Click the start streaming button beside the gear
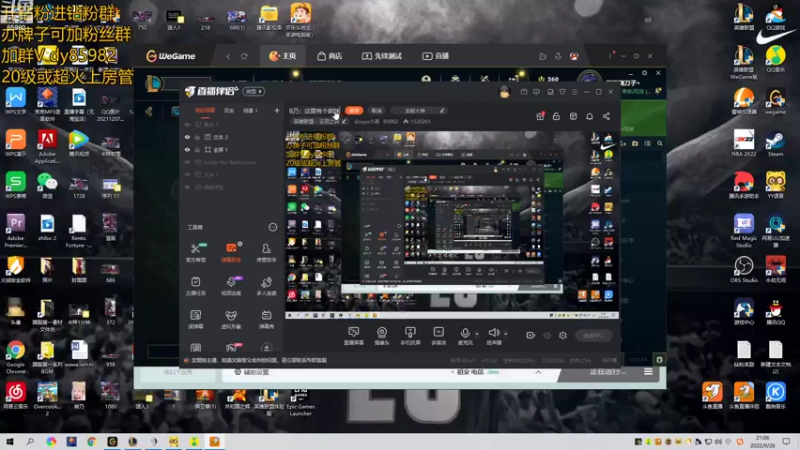This screenshot has width=800, height=450. (593, 335)
